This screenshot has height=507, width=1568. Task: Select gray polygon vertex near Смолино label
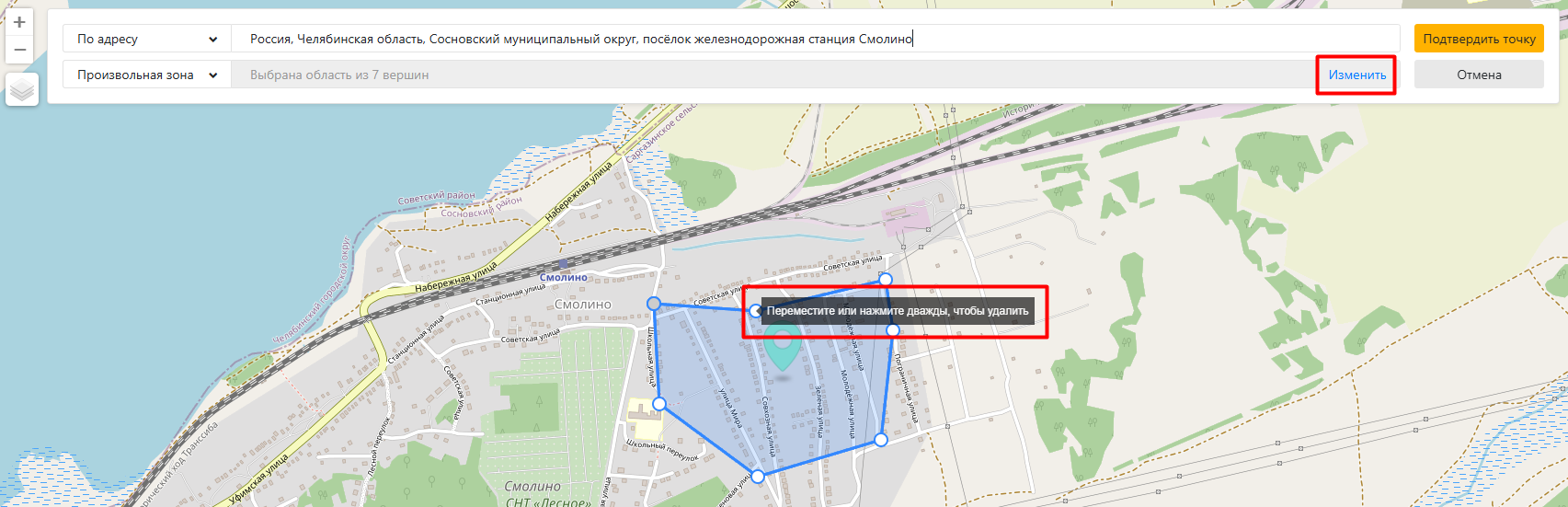[x=654, y=304]
